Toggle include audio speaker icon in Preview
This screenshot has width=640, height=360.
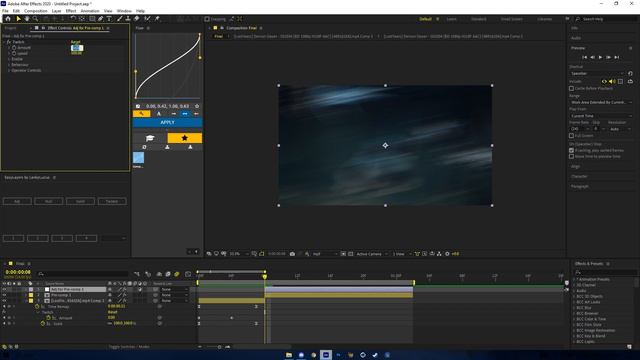612,82
